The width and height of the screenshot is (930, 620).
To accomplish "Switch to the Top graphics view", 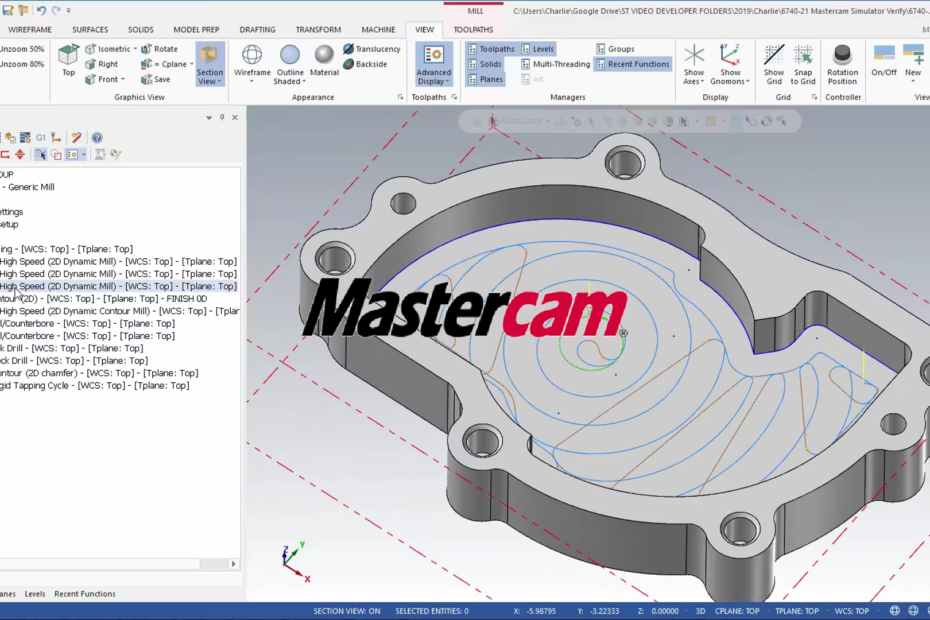I will [68, 61].
